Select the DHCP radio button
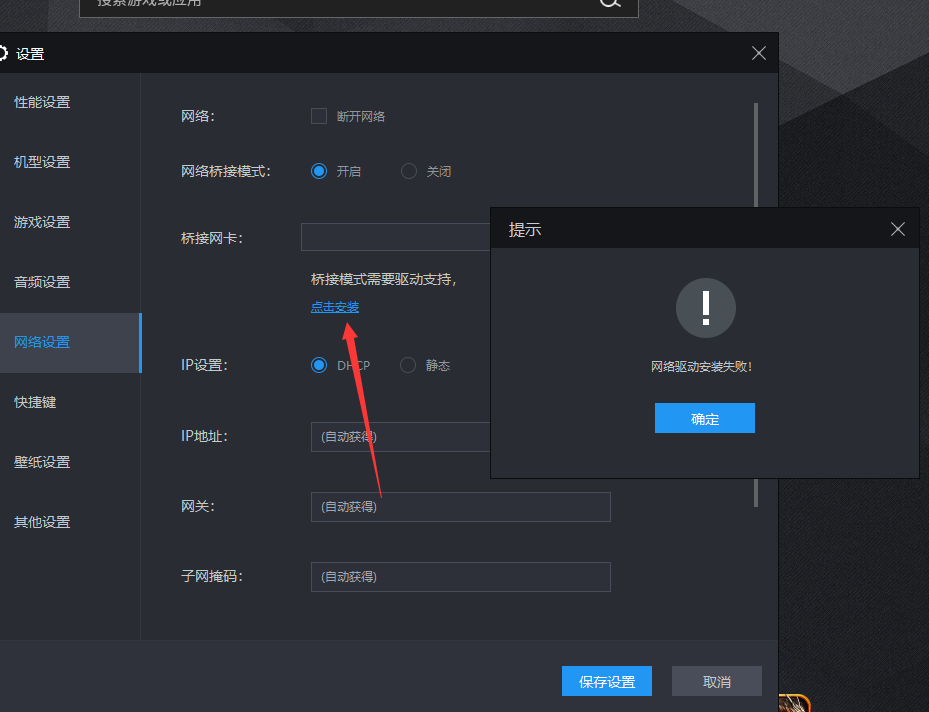Image resolution: width=929 pixels, height=712 pixels. pyautogui.click(x=319, y=365)
